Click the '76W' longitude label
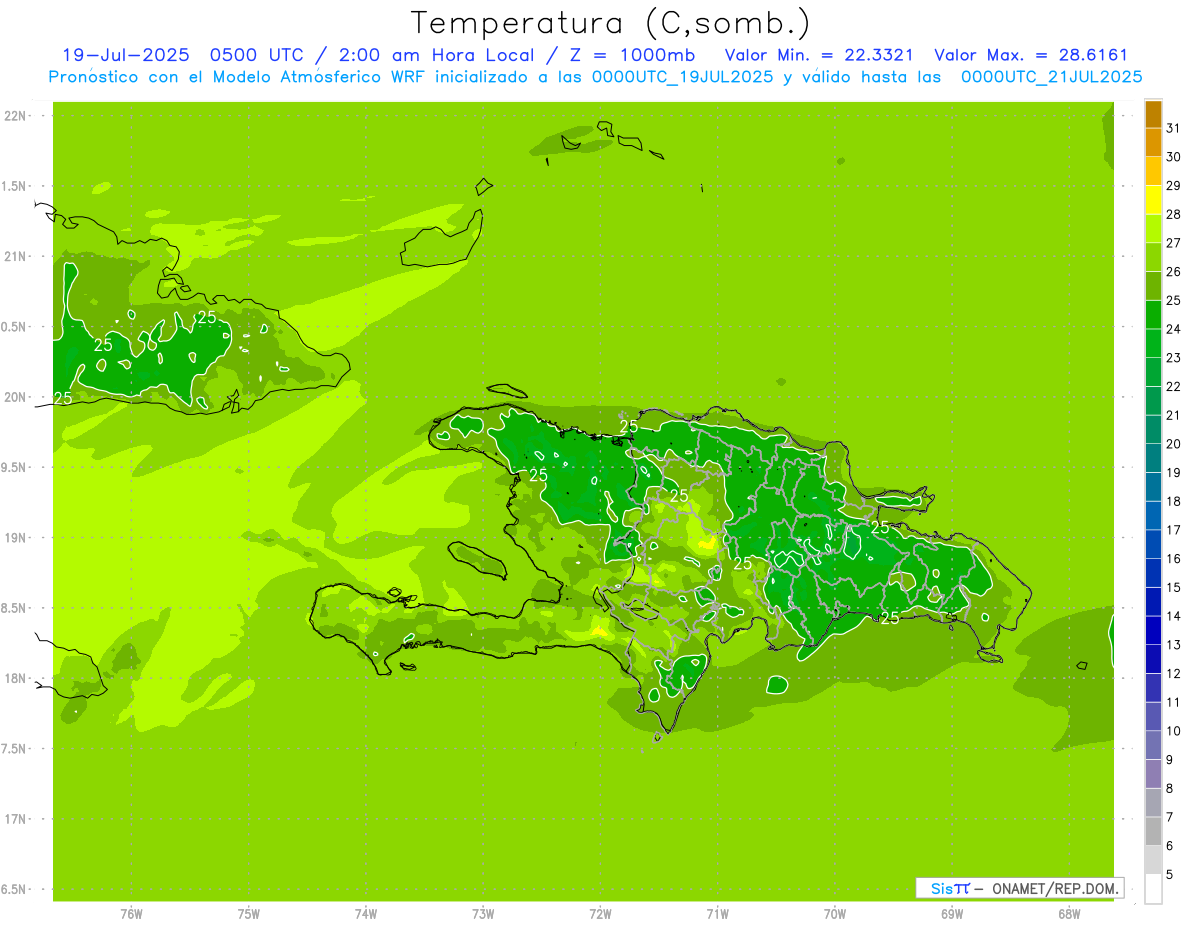 (x=131, y=914)
